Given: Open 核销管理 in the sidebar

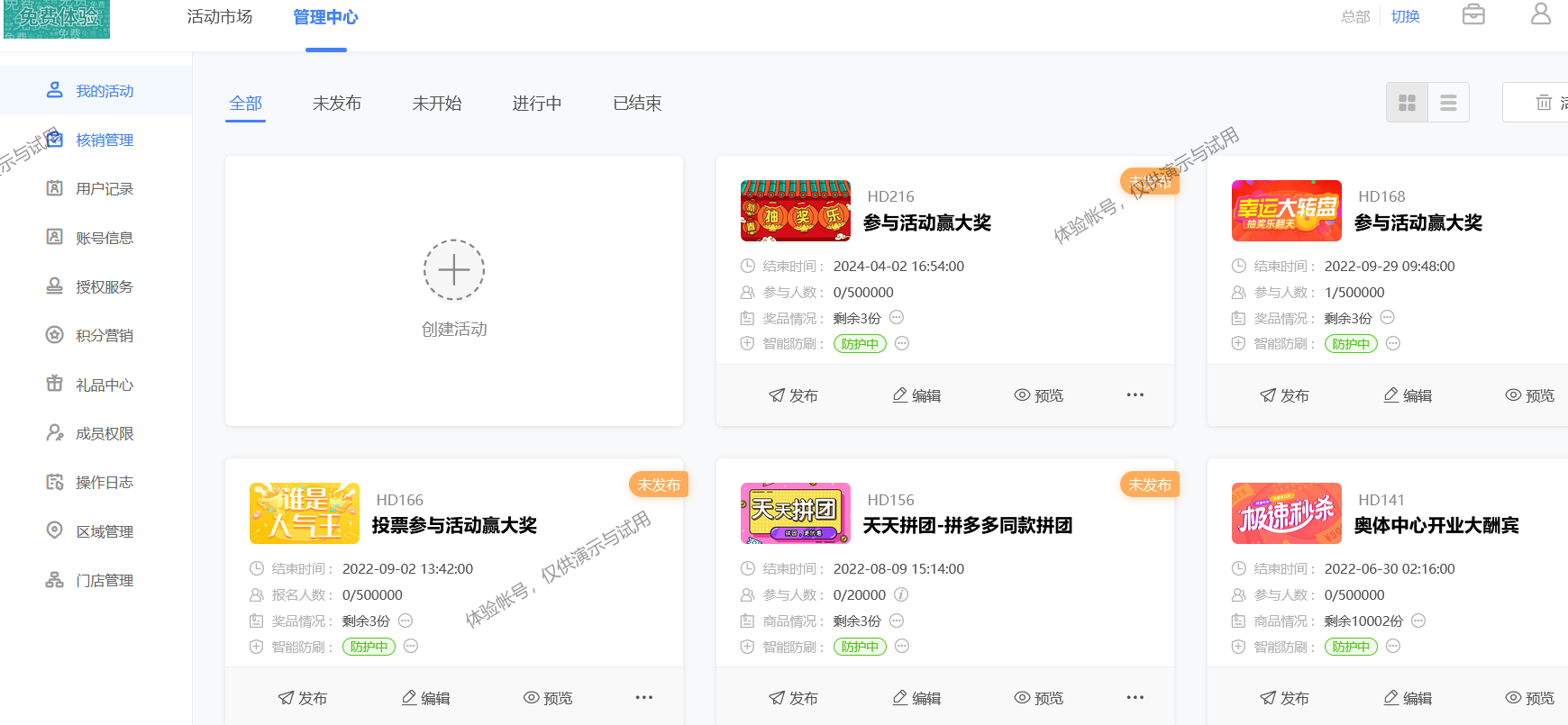Looking at the screenshot, I should point(96,140).
